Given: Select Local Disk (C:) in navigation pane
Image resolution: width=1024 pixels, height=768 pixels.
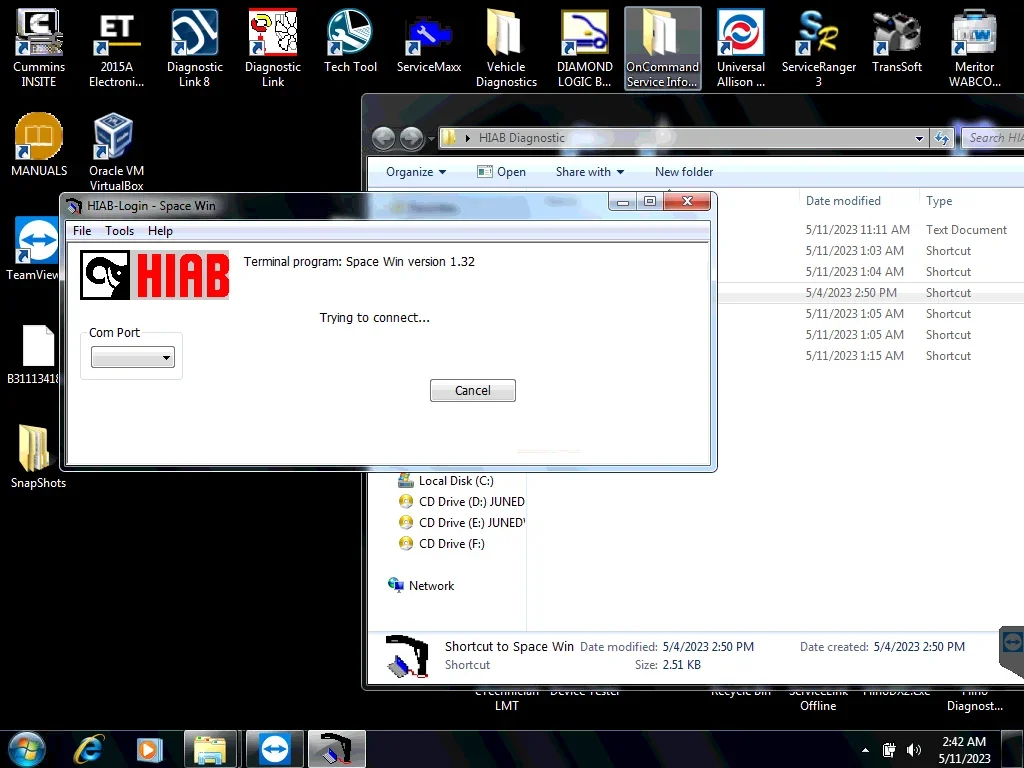Looking at the screenshot, I should tap(456, 481).
